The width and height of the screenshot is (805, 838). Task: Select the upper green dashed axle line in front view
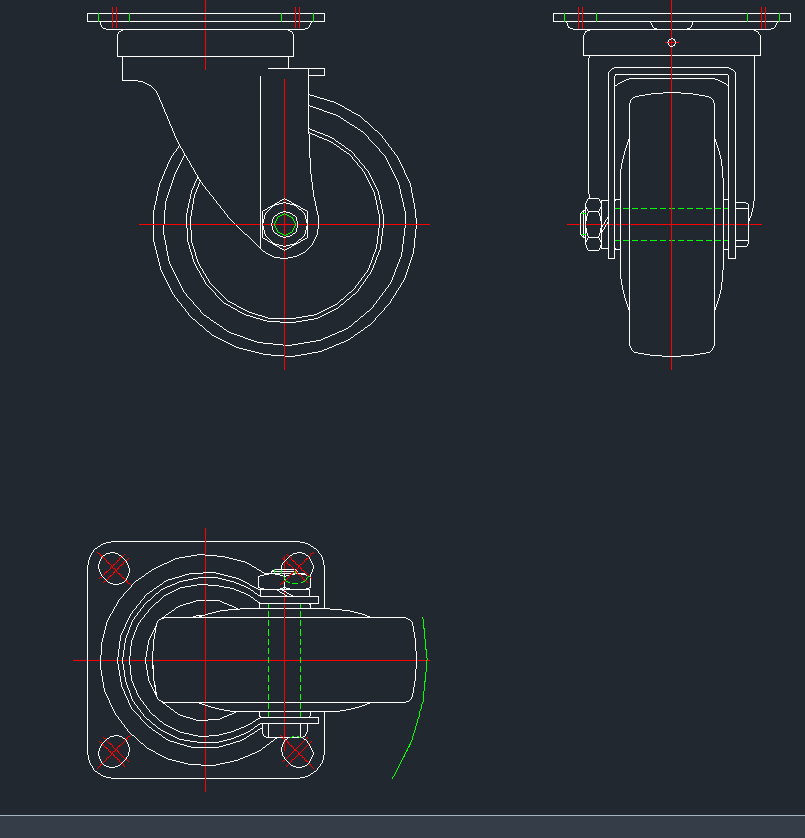click(670, 209)
